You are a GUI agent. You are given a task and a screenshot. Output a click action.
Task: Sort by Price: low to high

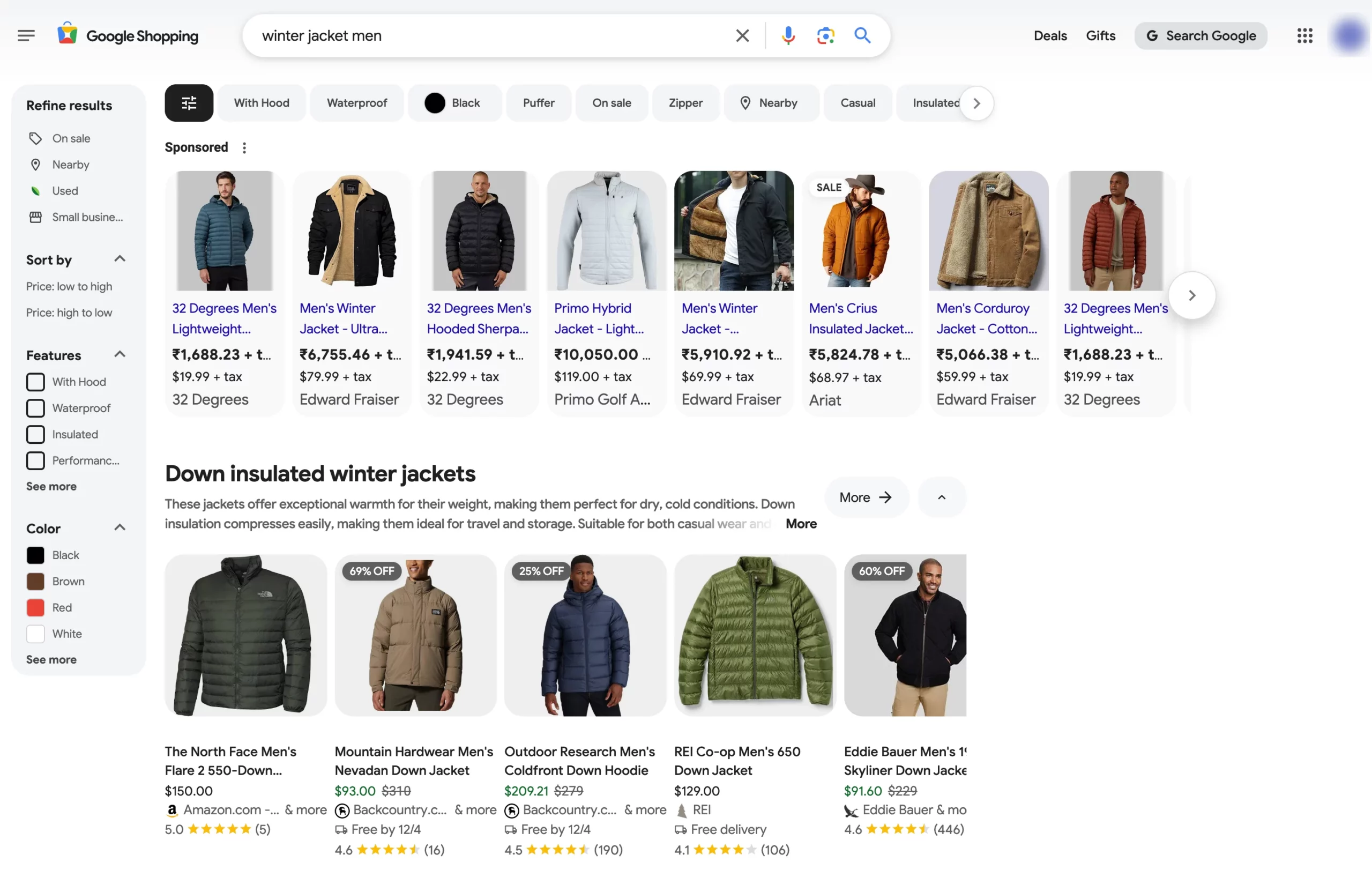click(x=69, y=287)
